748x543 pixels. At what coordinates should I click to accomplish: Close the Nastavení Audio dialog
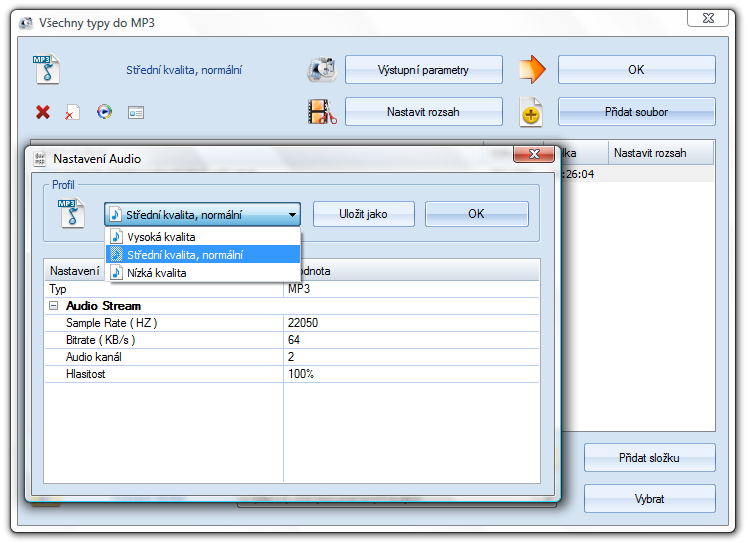click(534, 154)
